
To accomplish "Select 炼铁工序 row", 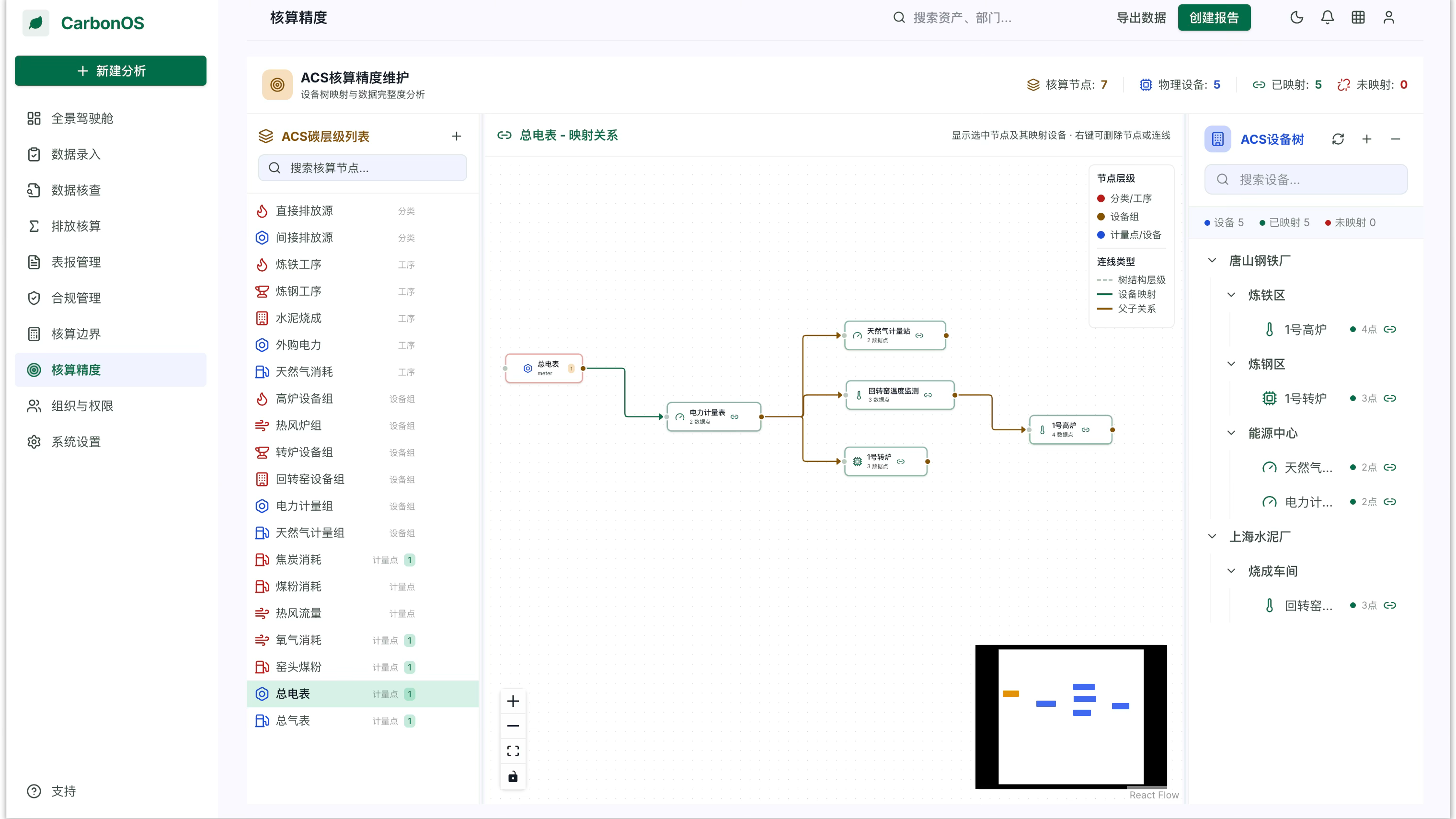I will point(362,265).
